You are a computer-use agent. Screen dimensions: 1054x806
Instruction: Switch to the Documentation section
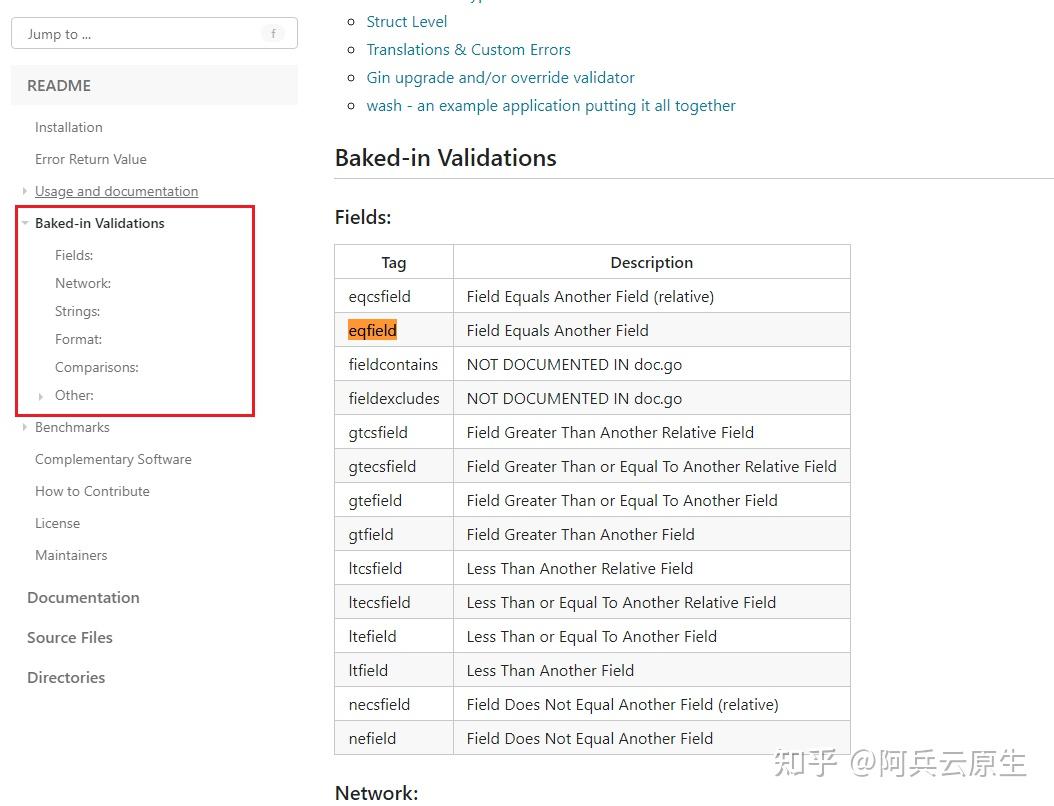[83, 597]
